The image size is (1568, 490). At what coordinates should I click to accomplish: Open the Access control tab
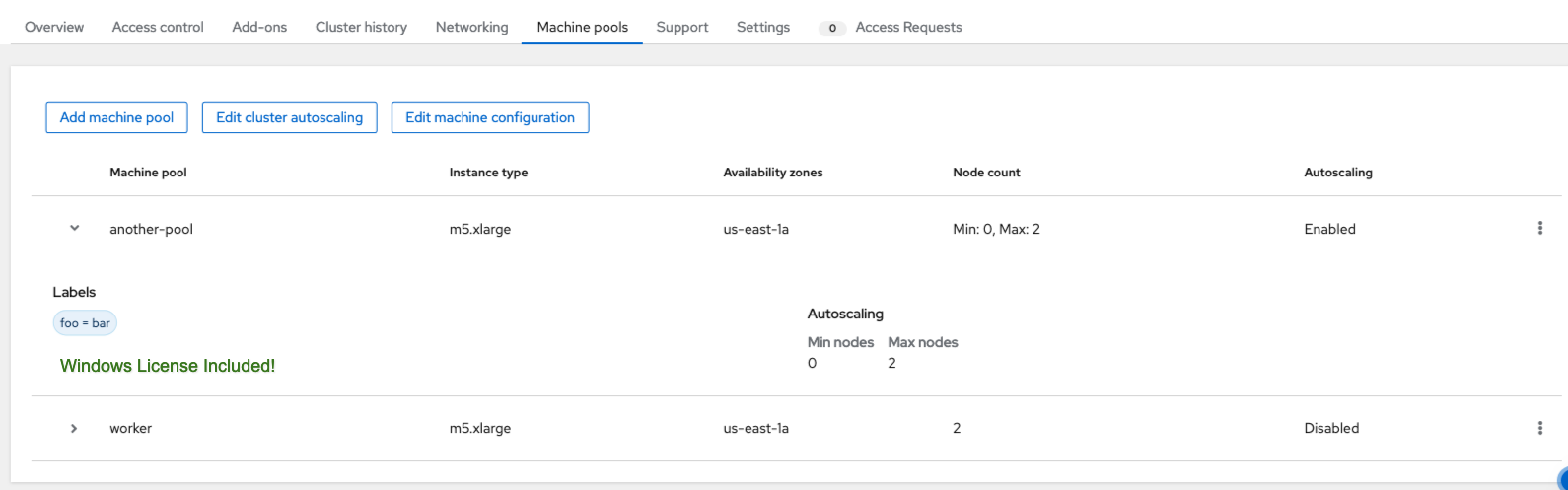pos(158,27)
